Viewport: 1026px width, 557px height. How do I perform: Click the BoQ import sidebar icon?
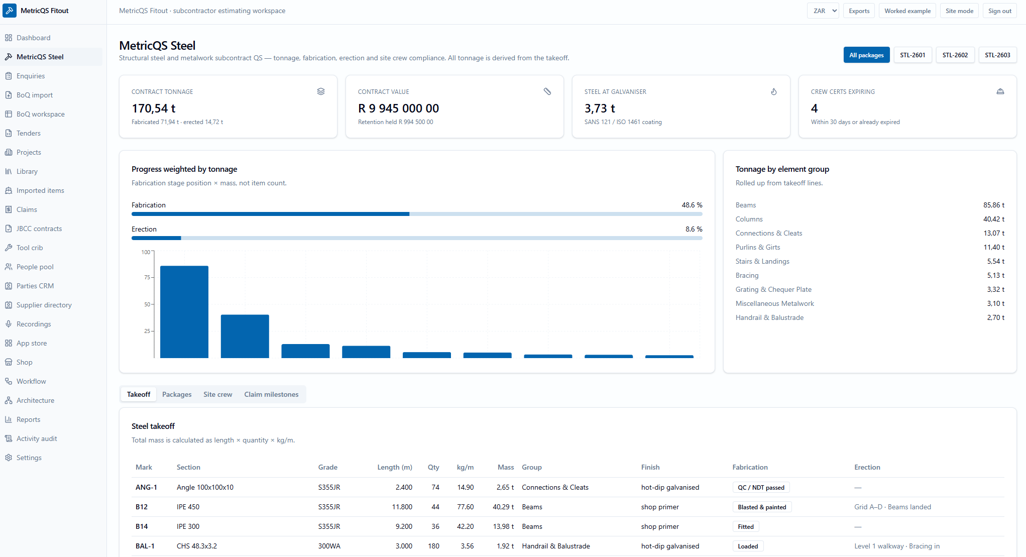[x=9, y=95]
